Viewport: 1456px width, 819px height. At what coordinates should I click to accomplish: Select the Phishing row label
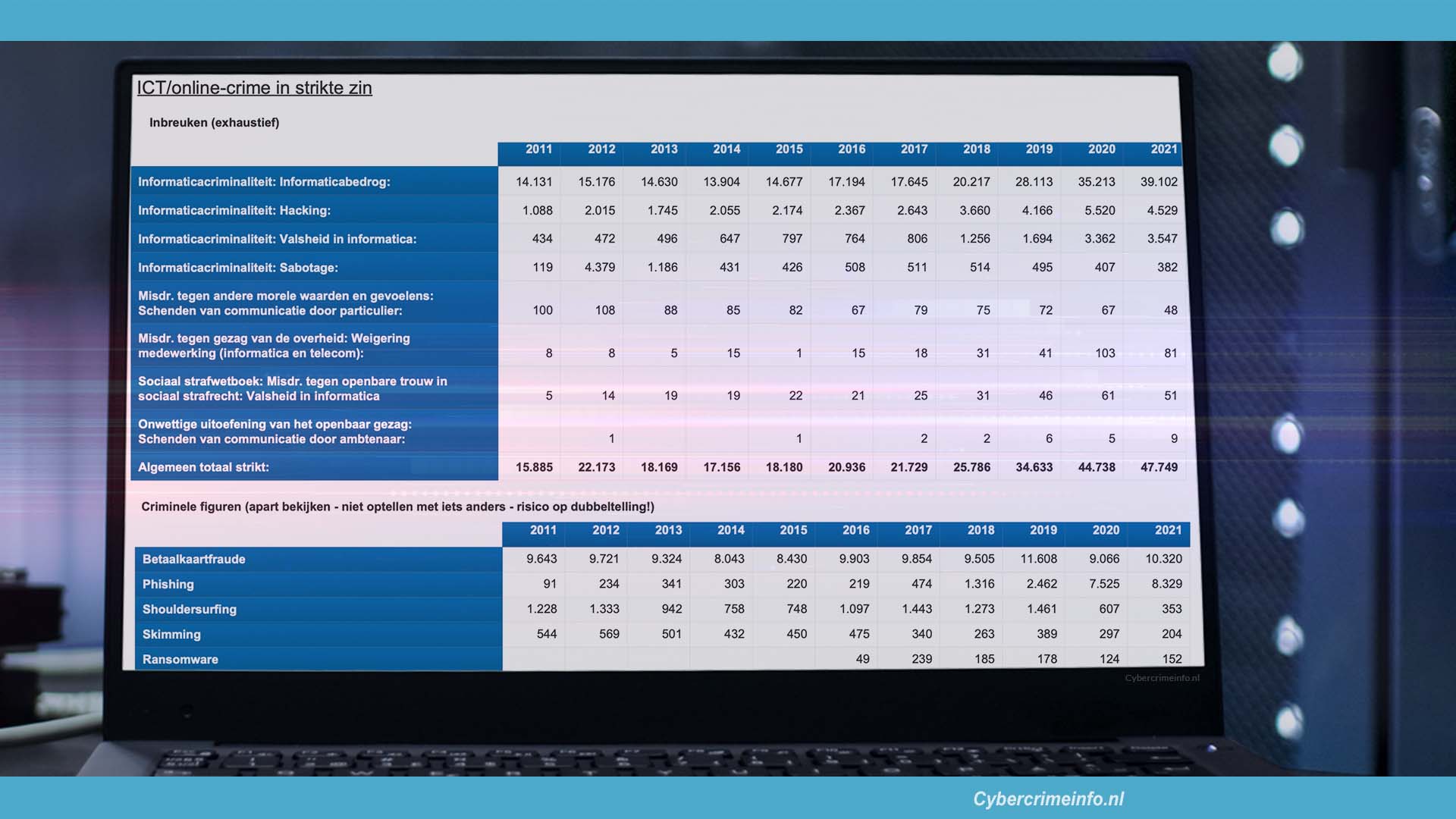coord(168,585)
